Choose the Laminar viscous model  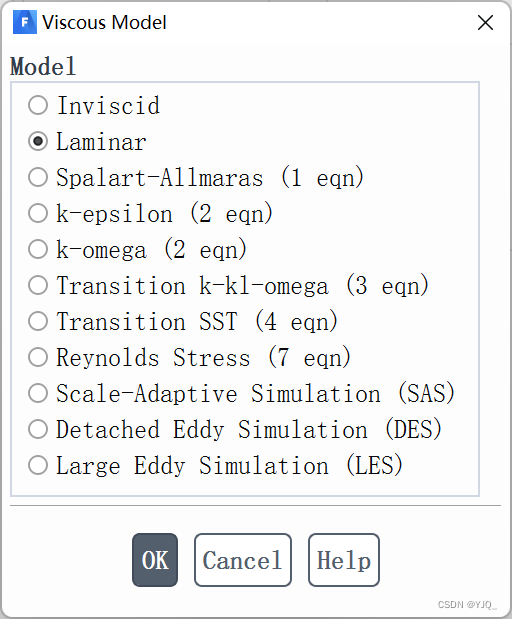click(38, 141)
